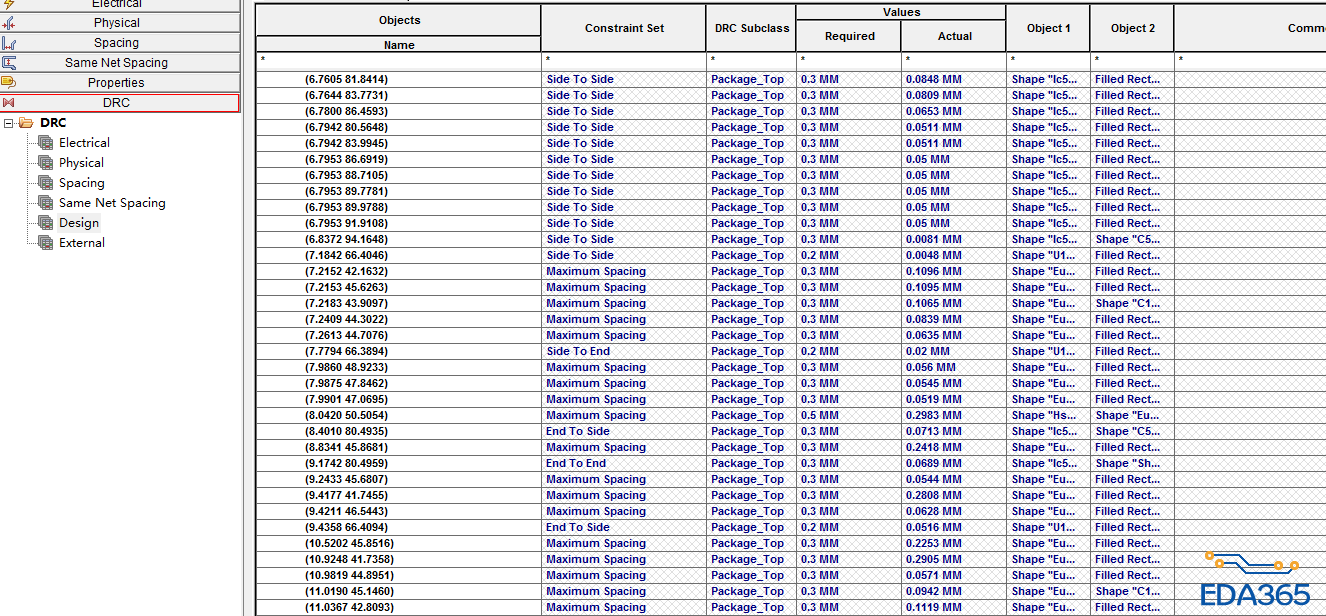1326x616 pixels.
Task: Select Physical worksheet under DRC tree
Action: [x=81, y=163]
